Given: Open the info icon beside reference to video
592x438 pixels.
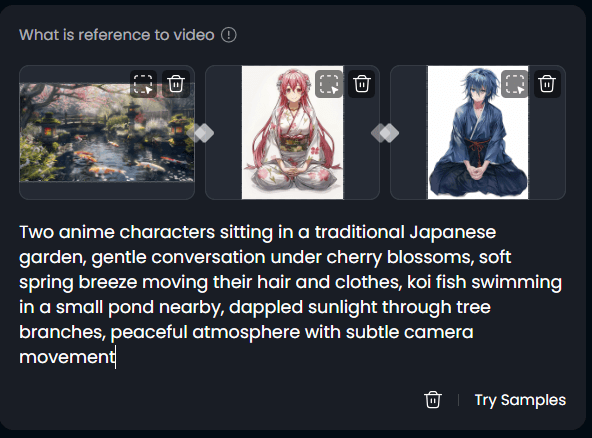Looking at the screenshot, I should (228, 35).
